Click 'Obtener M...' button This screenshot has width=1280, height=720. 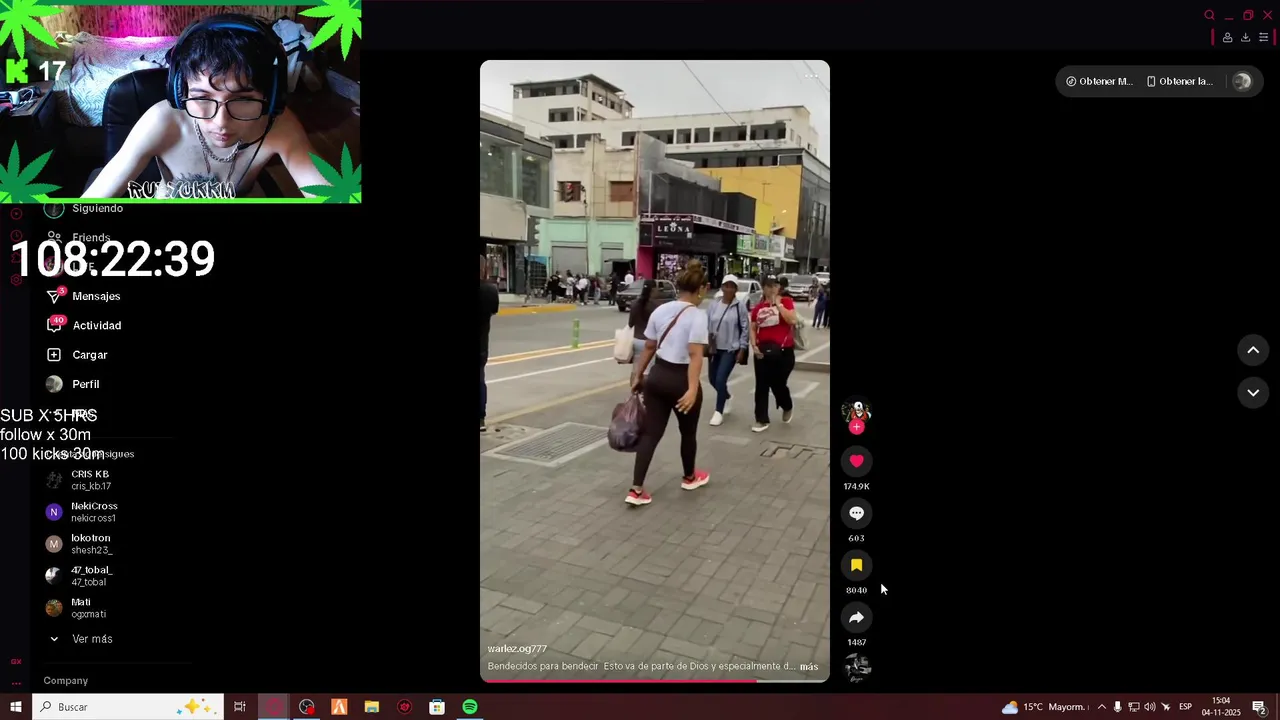click(x=1099, y=82)
